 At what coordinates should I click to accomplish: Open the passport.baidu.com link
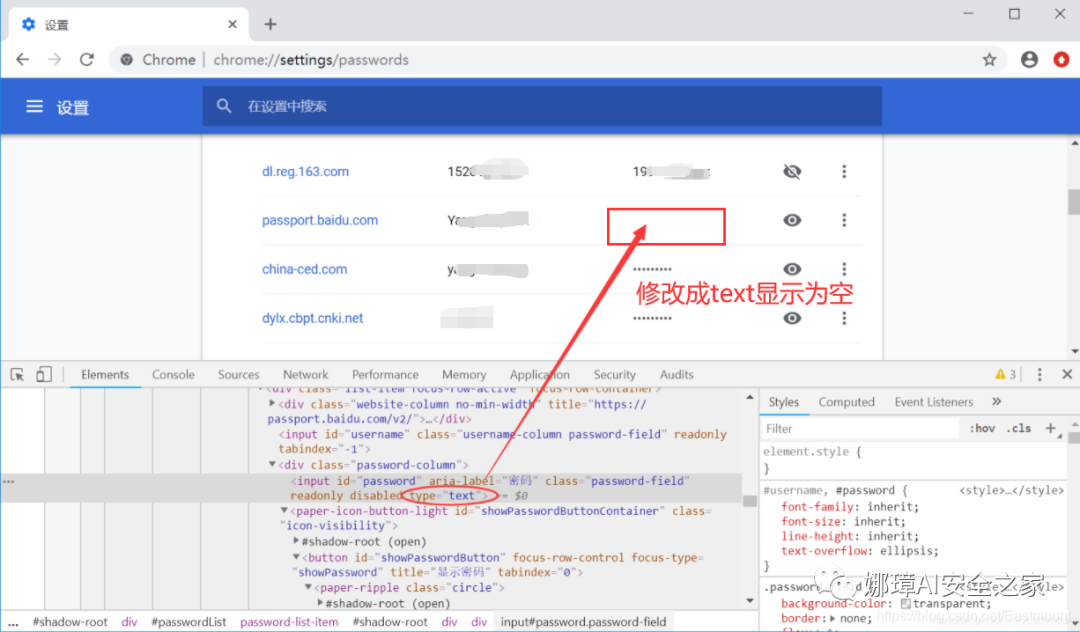coord(320,220)
